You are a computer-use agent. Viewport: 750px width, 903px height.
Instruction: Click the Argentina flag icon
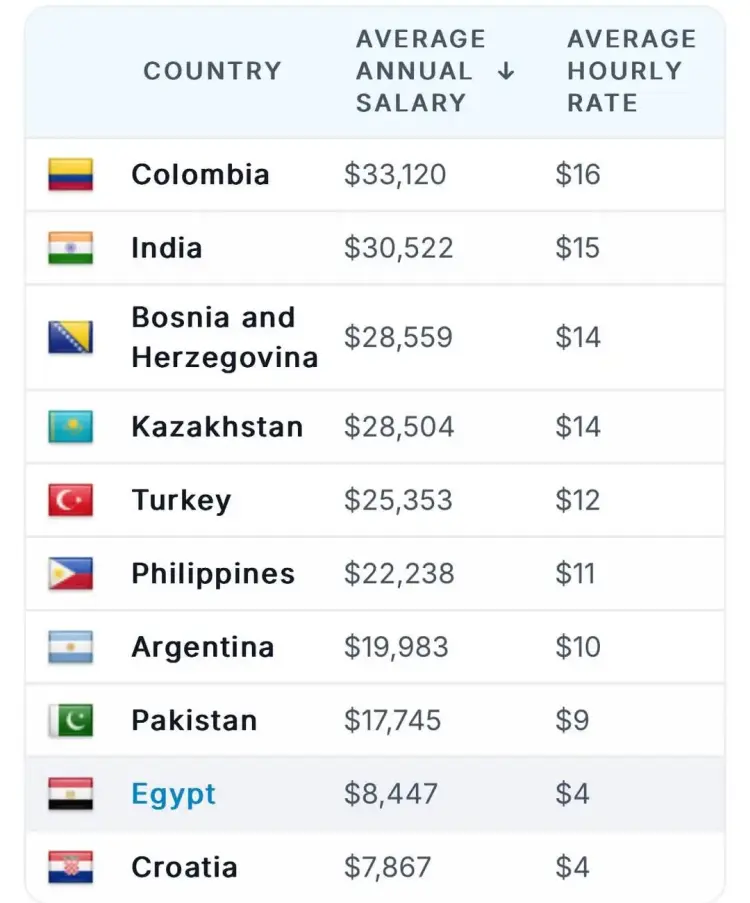pos(70,647)
